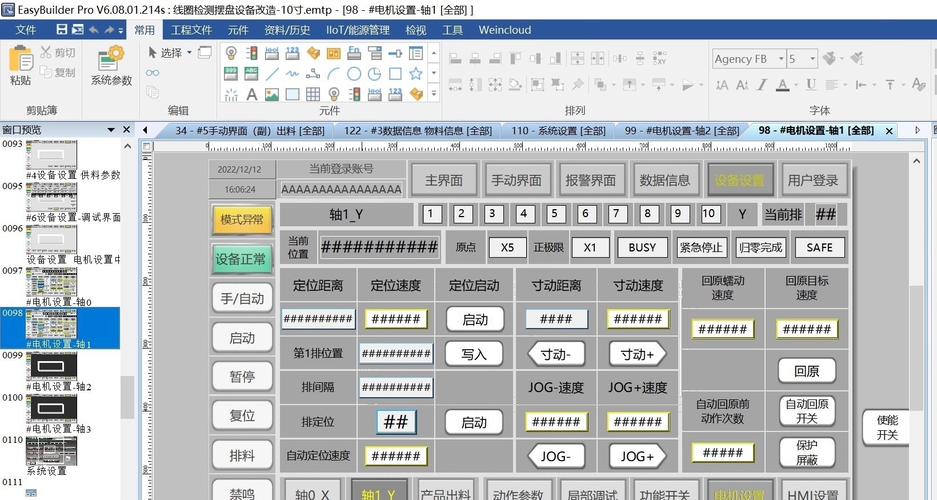Click the increase font size icon
This screenshot has height=500, width=937.
tap(722, 85)
